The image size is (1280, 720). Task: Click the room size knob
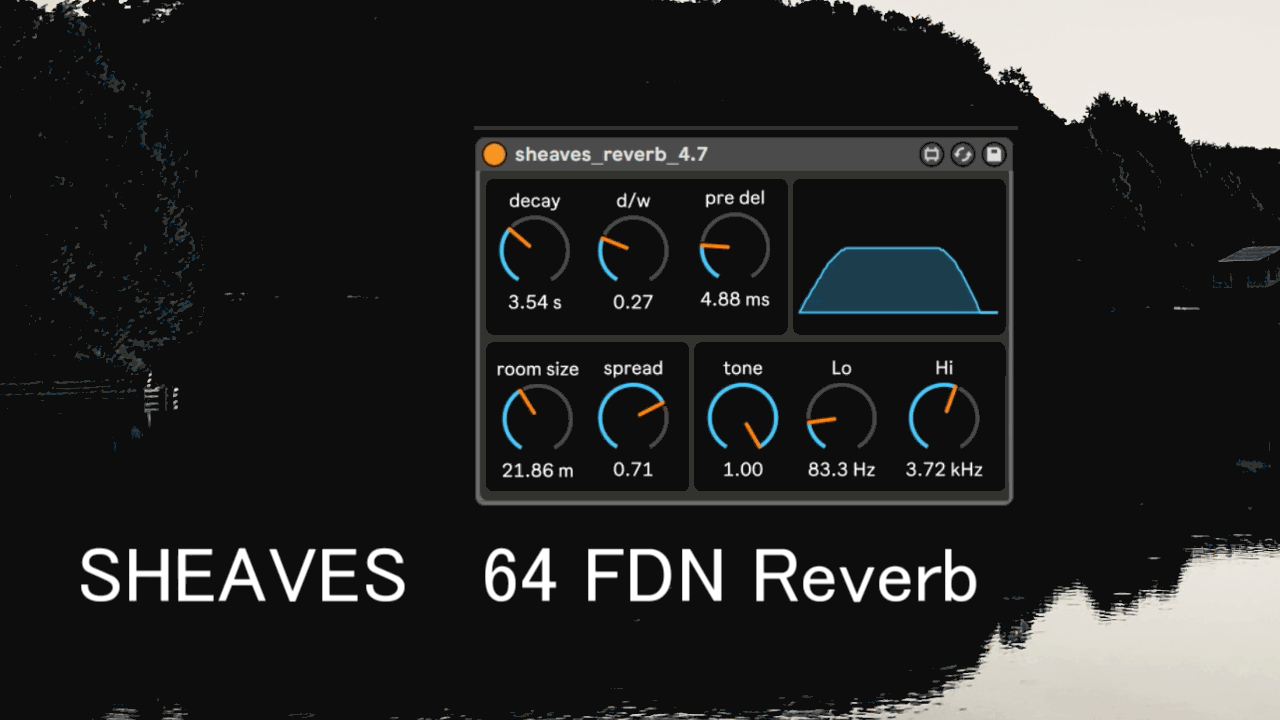click(537, 418)
